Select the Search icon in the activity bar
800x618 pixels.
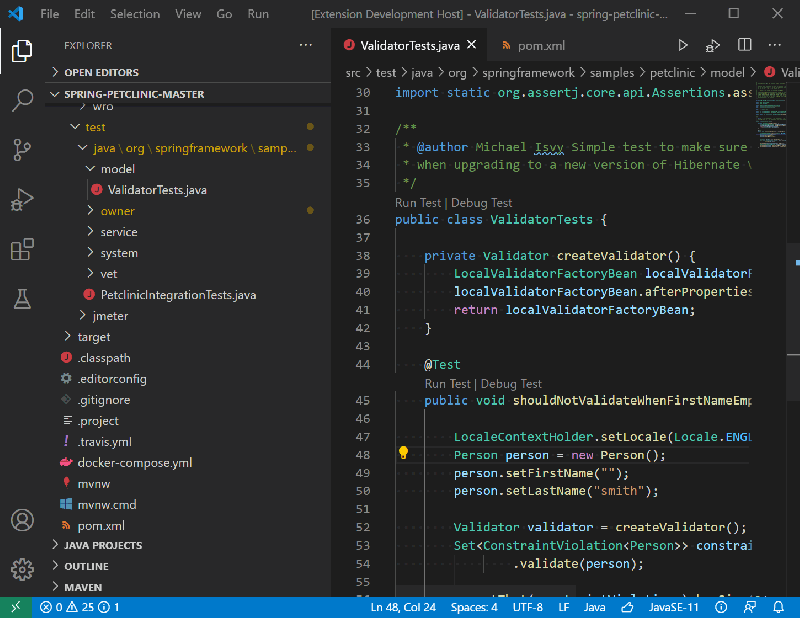click(22, 102)
